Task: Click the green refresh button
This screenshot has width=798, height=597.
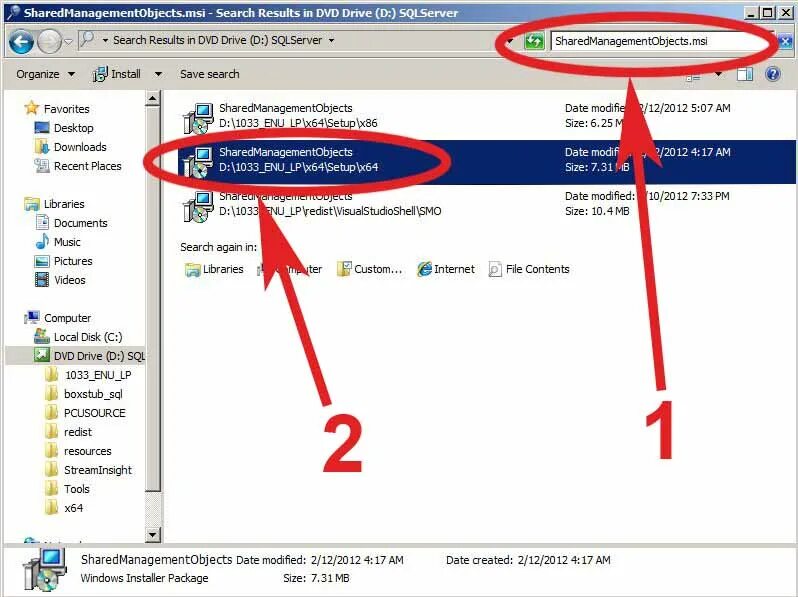Action: (534, 41)
